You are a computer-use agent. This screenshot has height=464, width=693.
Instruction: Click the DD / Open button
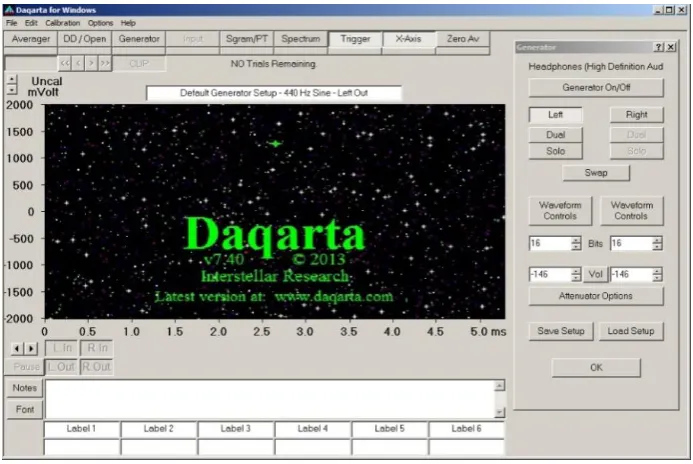[85, 39]
